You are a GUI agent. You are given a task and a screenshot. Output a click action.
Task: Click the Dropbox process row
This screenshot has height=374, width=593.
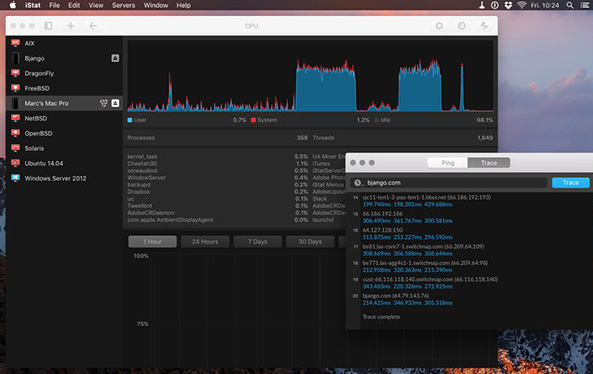(x=217, y=192)
